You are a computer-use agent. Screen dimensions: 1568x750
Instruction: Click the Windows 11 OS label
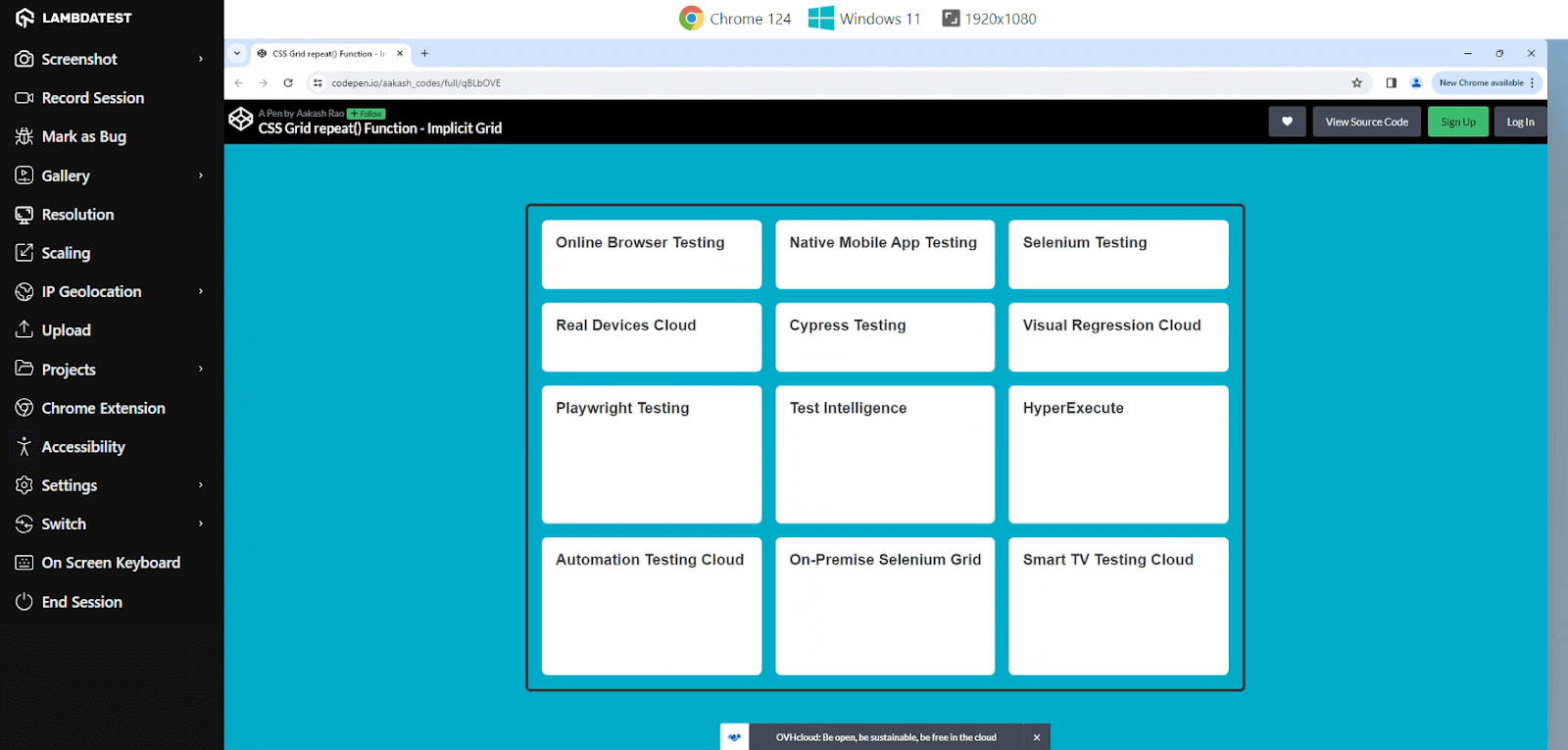coord(864,19)
